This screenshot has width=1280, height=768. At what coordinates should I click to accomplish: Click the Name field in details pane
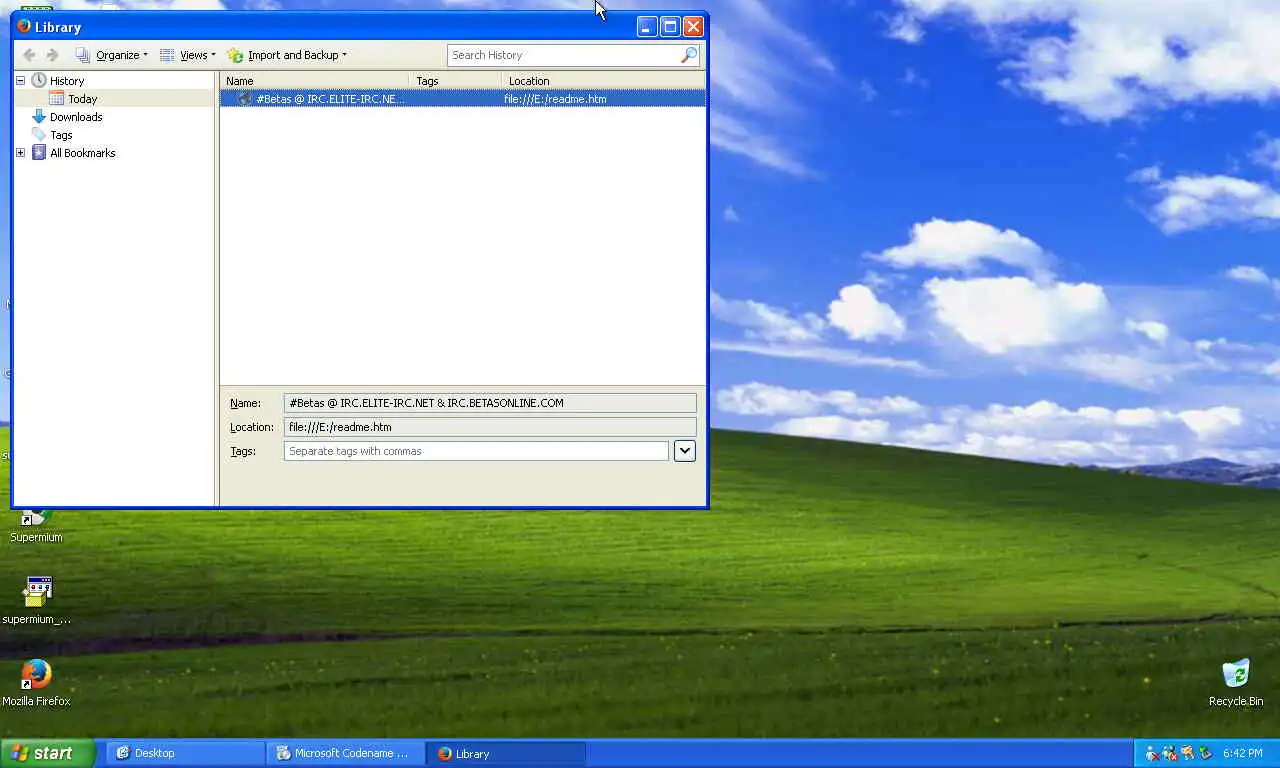coord(490,403)
